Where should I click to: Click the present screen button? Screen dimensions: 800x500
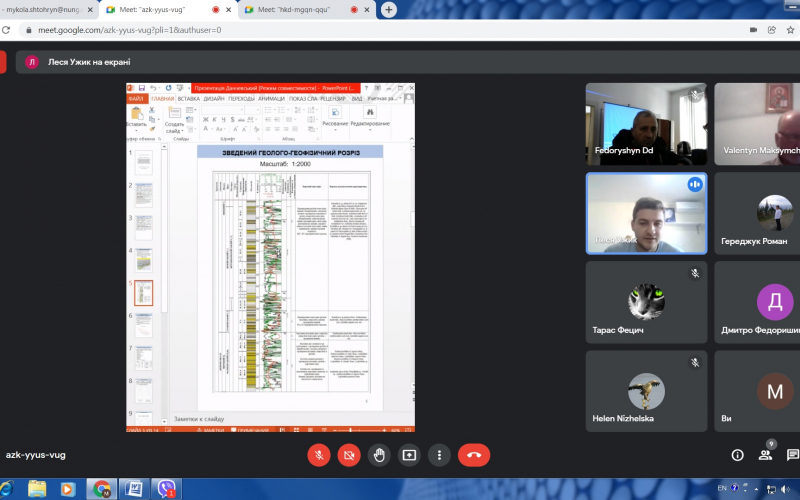(409, 455)
